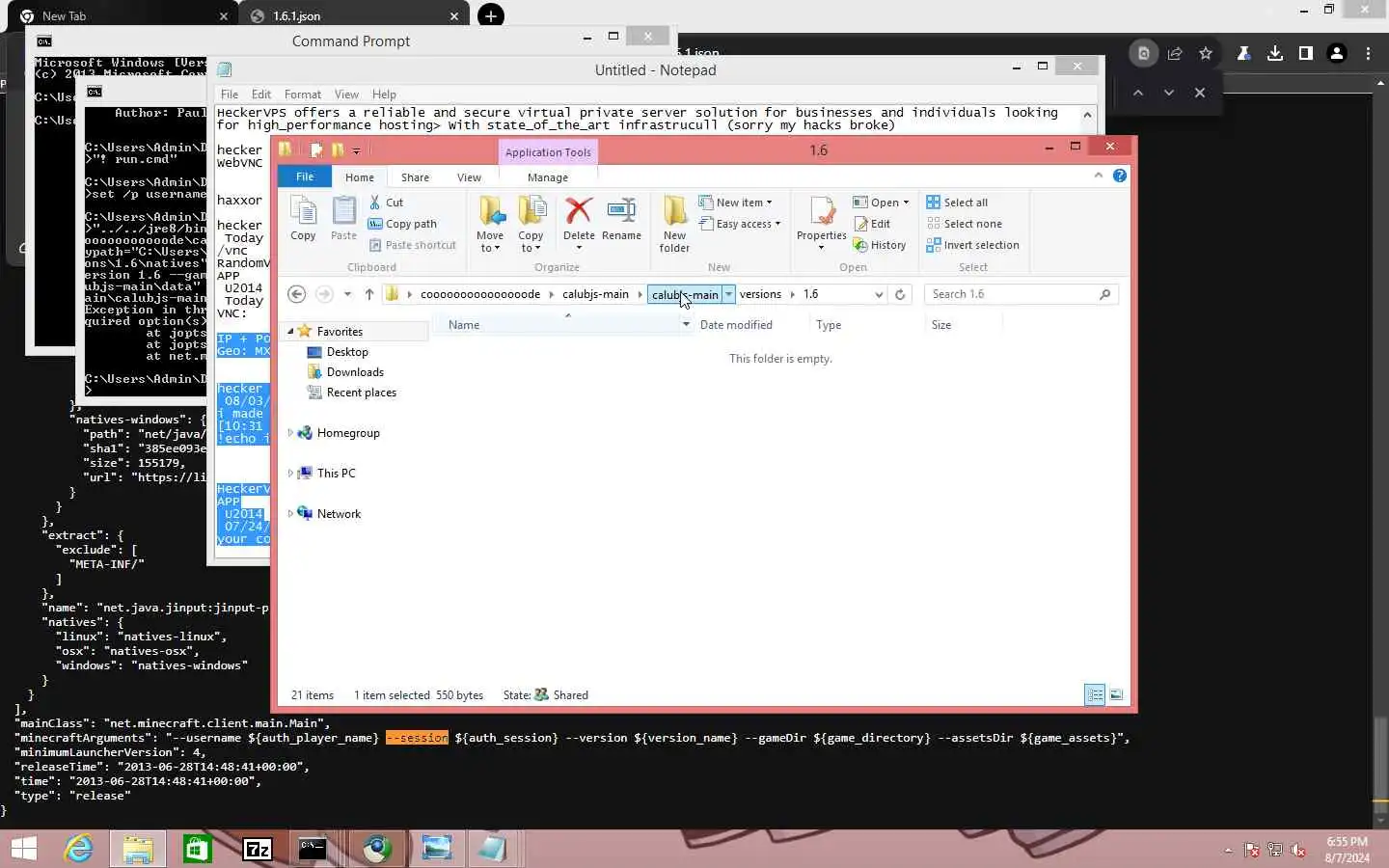Open Notepad Help menu
The image size is (1389, 868).
(384, 95)
